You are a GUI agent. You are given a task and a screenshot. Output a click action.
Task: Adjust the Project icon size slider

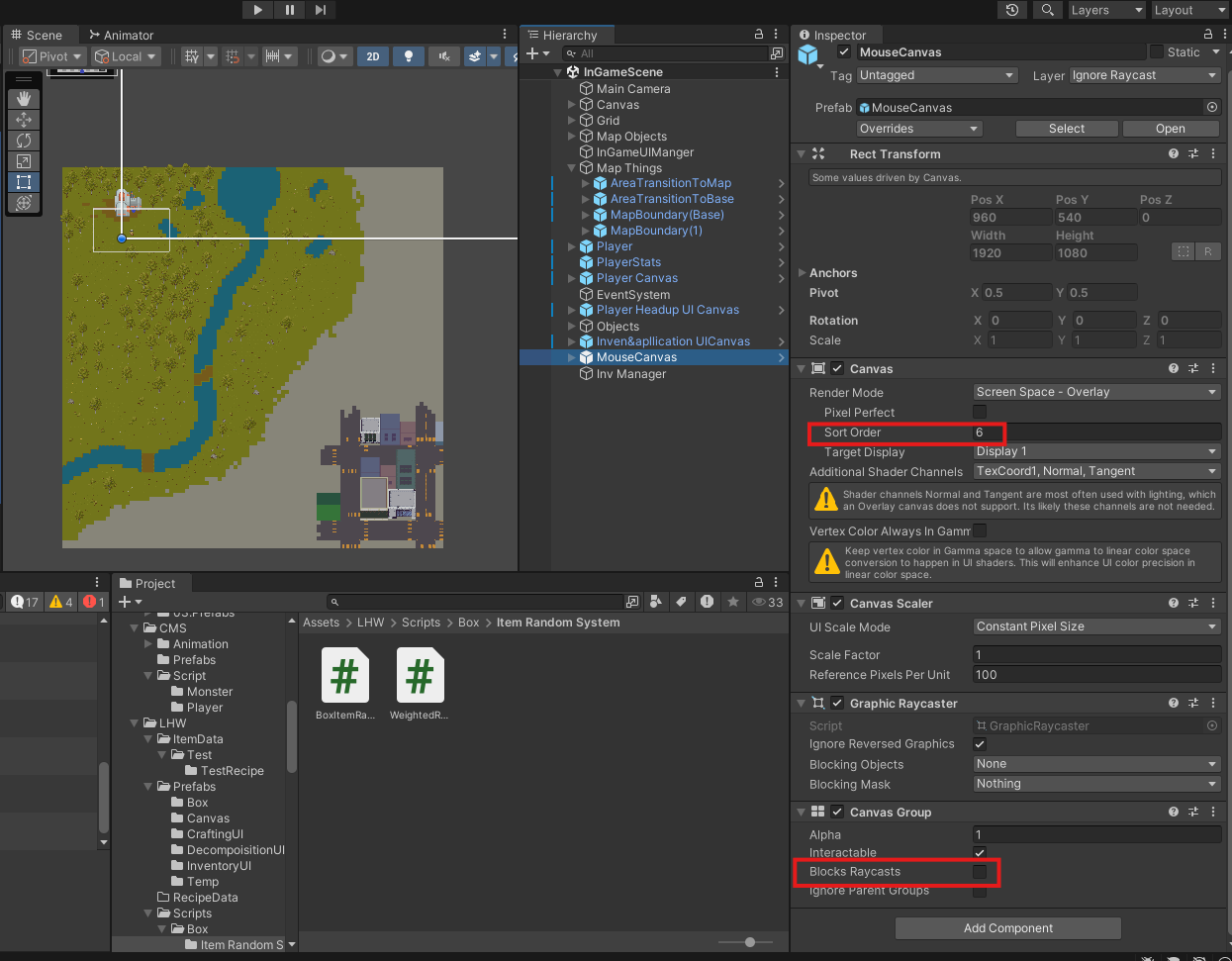click(750, 942)
